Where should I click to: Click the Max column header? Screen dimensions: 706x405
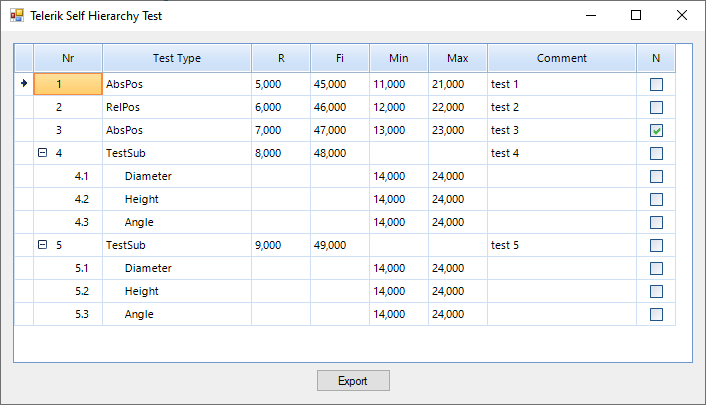(x=458, y=58)
